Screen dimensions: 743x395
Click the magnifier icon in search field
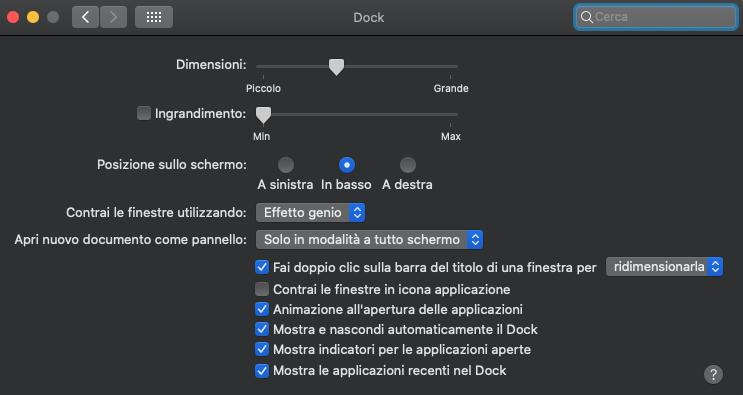coord(586,17)
